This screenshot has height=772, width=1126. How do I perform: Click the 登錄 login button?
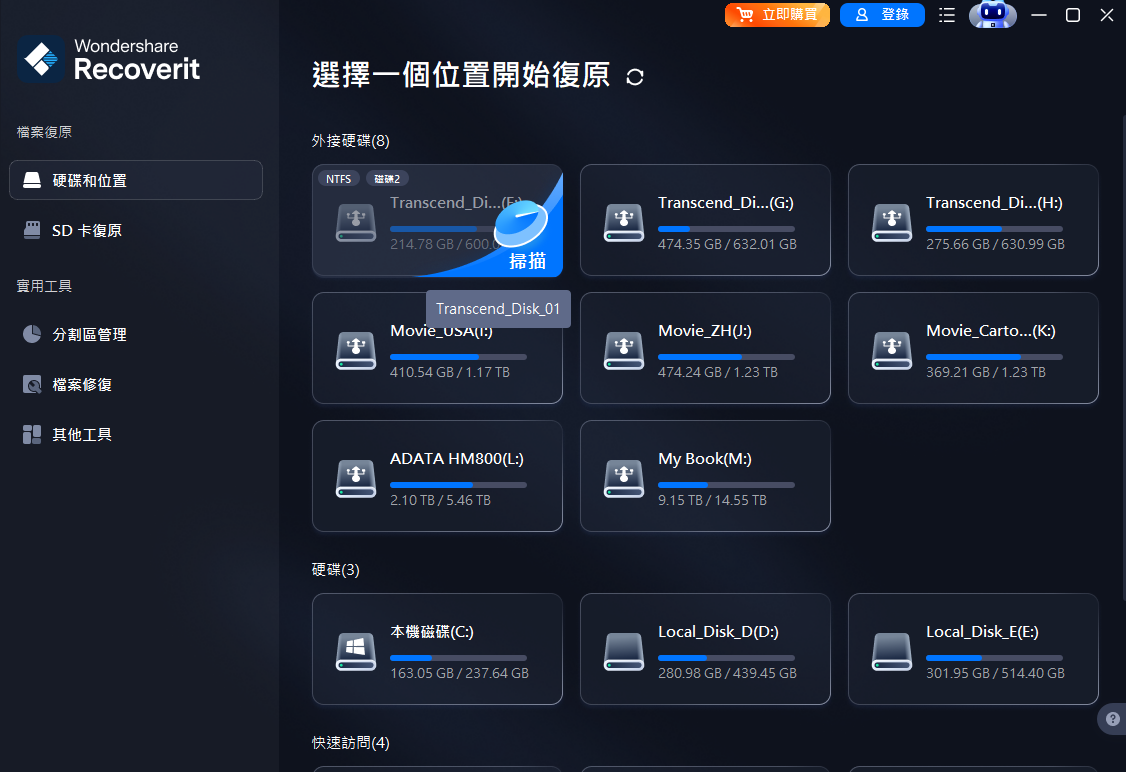point(882,14)
